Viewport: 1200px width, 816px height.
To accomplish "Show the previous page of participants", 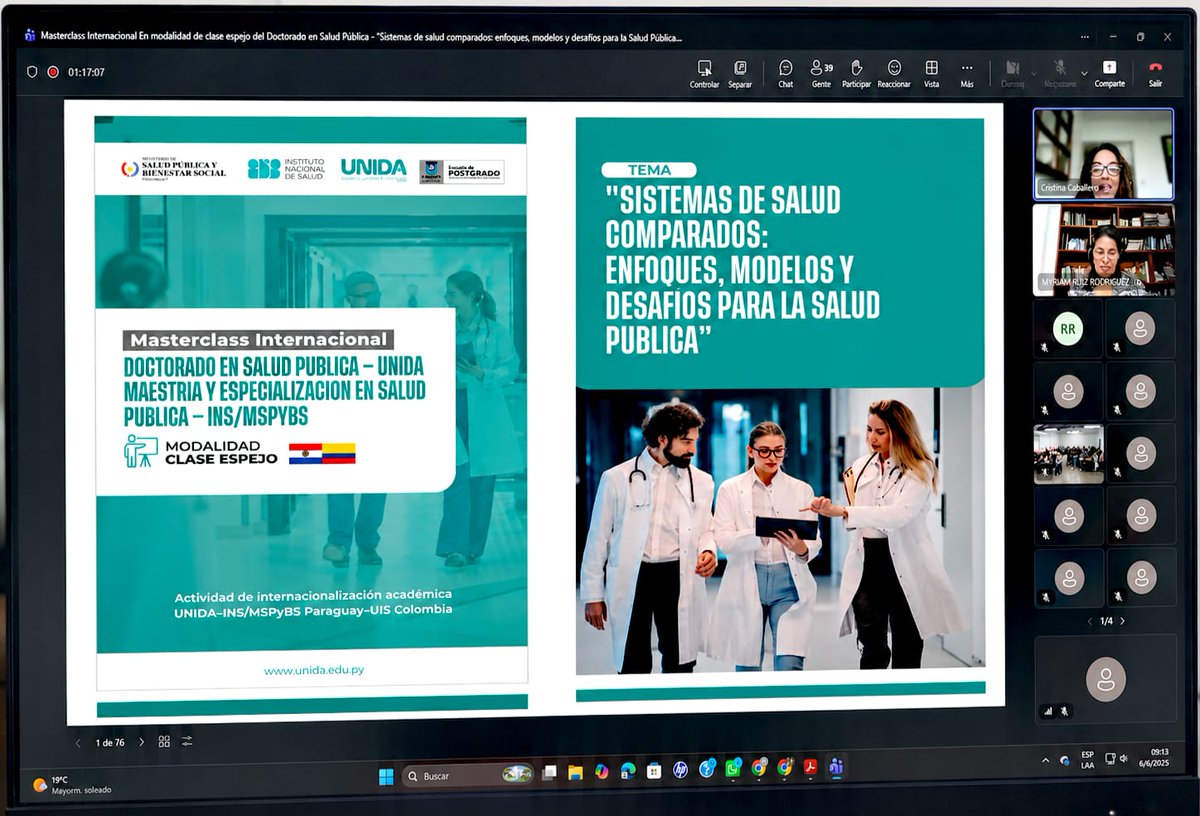I will click(1089, 621).
